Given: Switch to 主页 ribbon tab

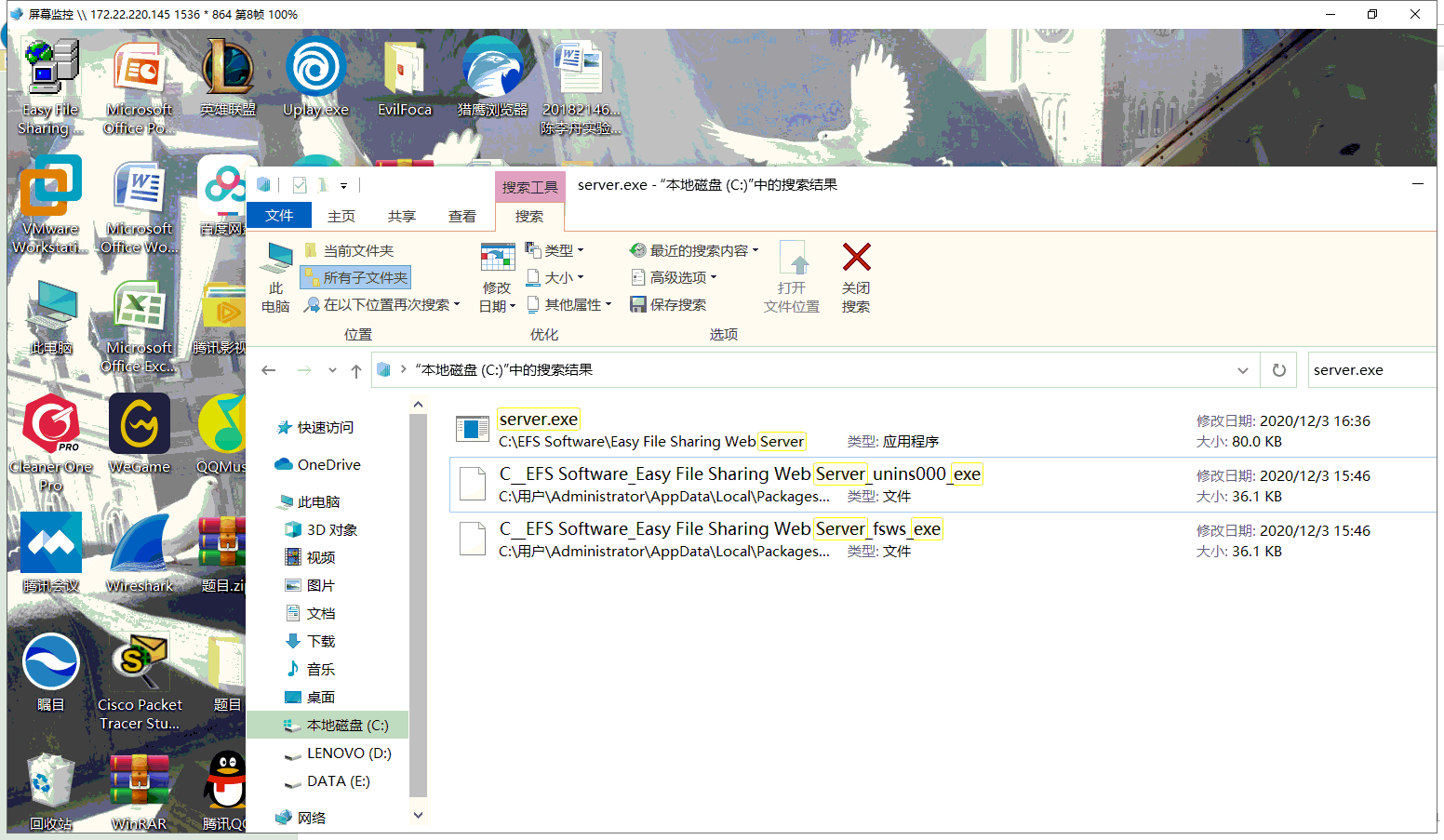Looking at the screenshot, I should pyautogui.click(x=341, y=216).
